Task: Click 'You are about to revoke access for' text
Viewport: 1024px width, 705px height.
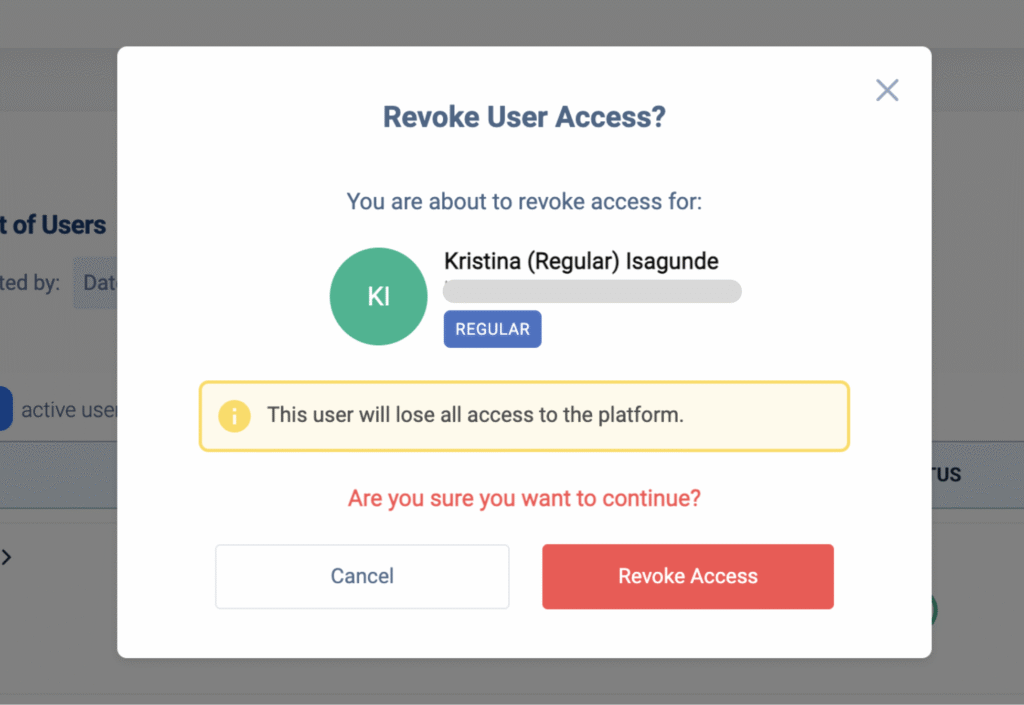Action: pyautogui.click(x=524, y=201)
